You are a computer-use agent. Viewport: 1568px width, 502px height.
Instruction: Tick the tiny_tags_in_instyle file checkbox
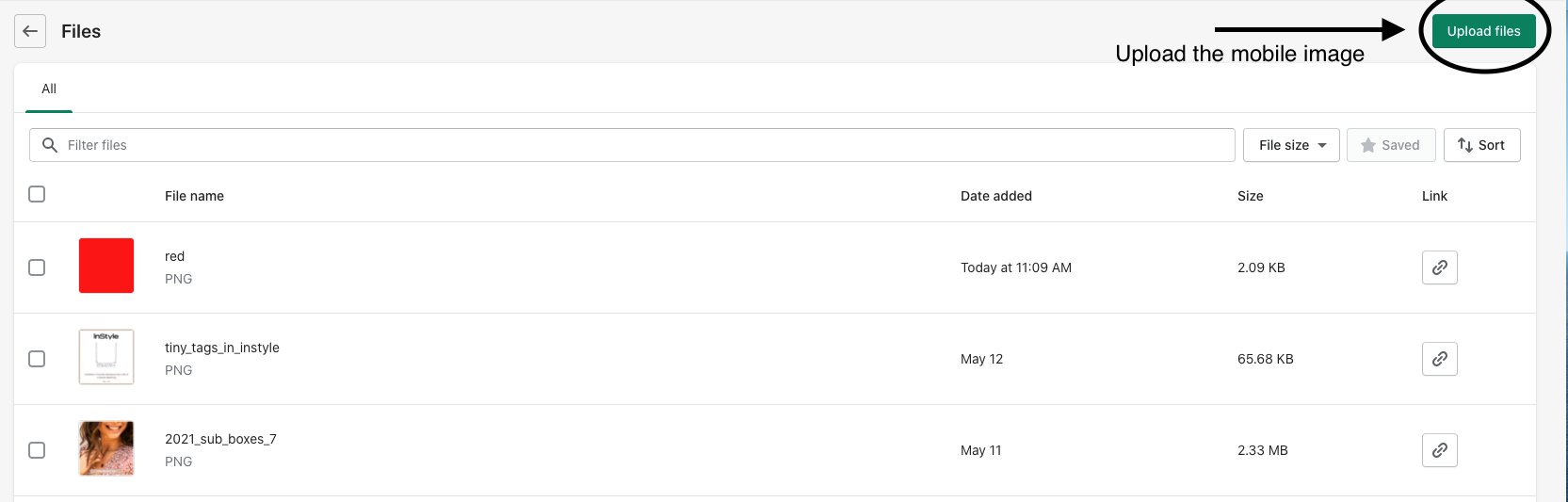(37, 359)
